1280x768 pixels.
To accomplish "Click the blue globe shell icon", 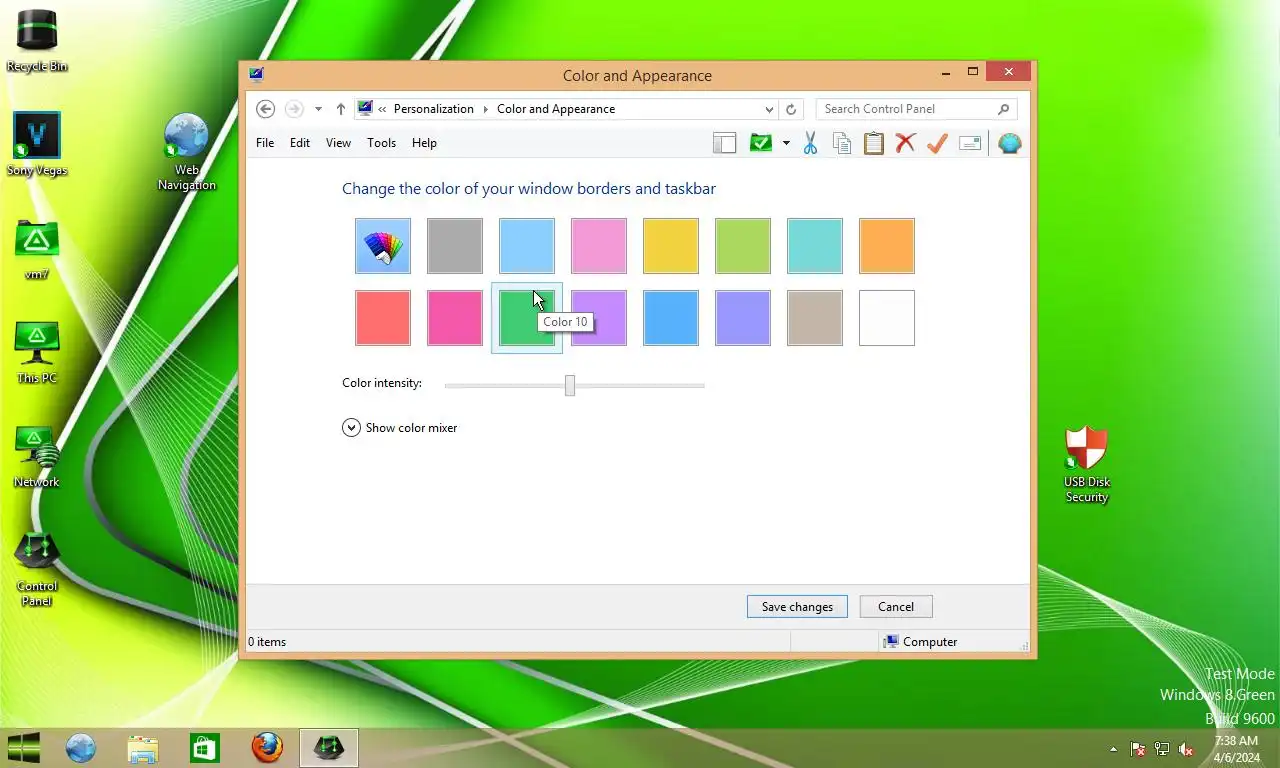I will (1010, 143).
